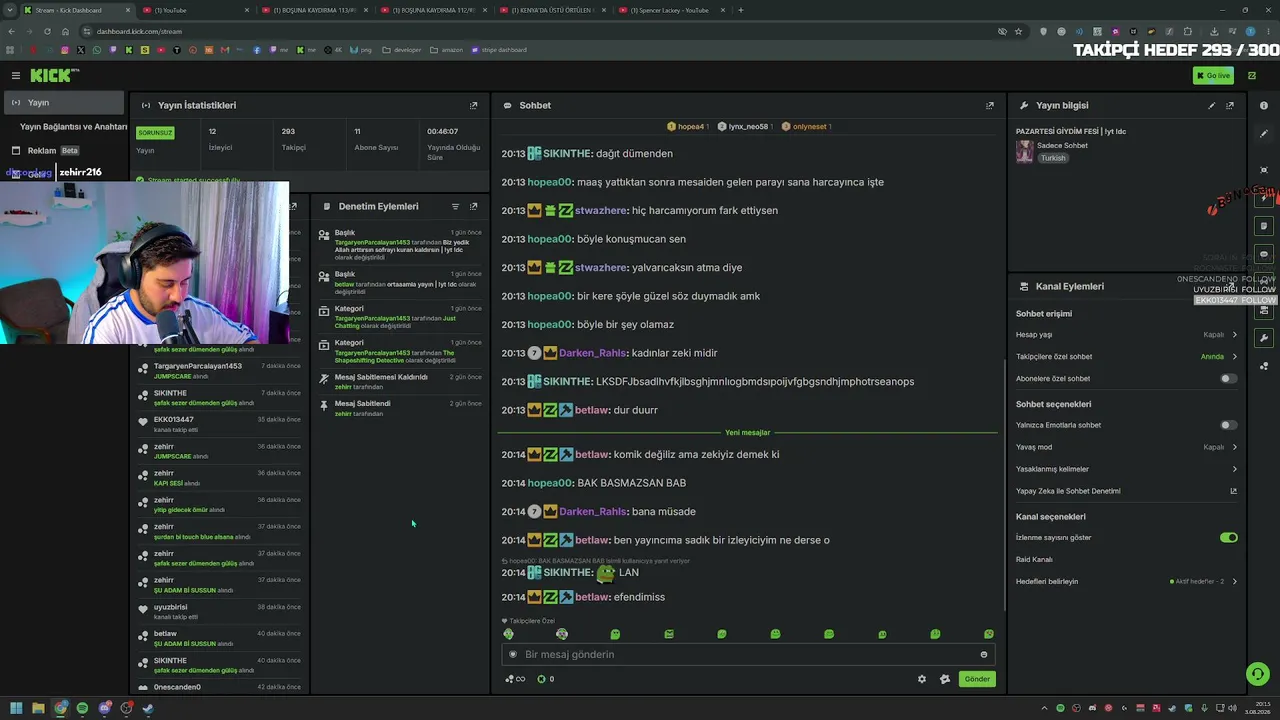This screenshot has height=720, width=1280.
Task: Switch to Spencer Lackey YouTube tab
Action: pos(671,10)
